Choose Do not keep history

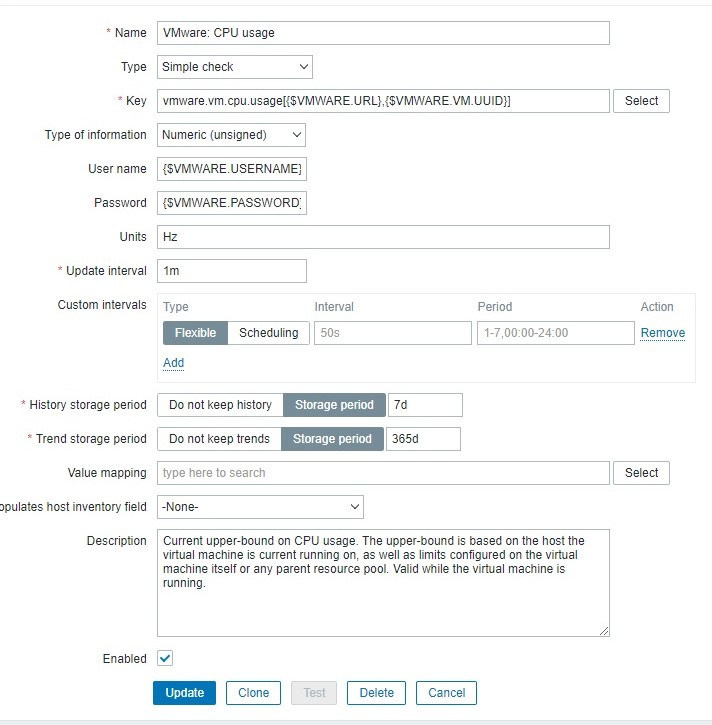pos(220,405)
